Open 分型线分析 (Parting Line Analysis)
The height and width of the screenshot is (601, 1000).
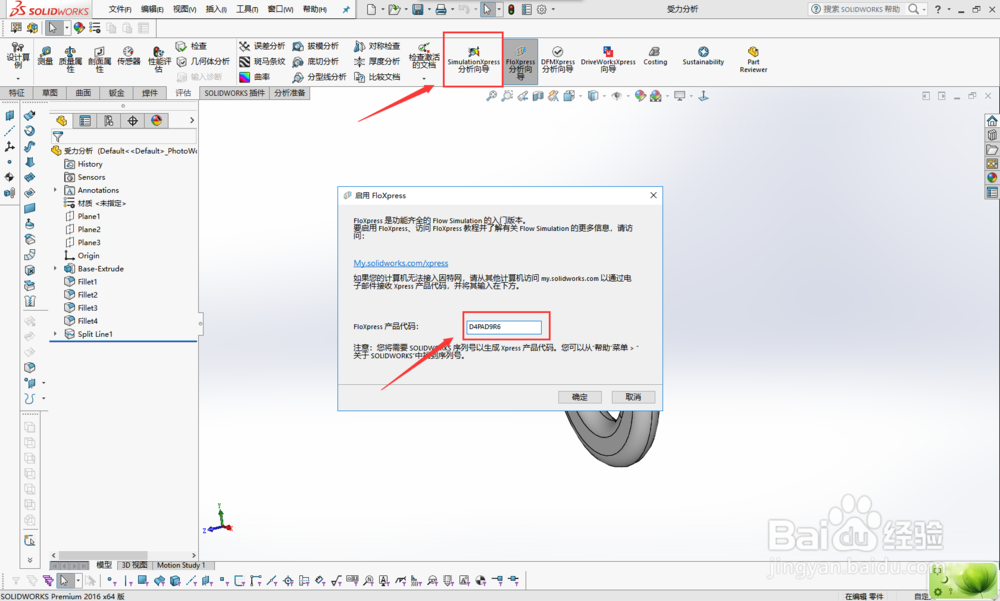(x=320, y=77)
